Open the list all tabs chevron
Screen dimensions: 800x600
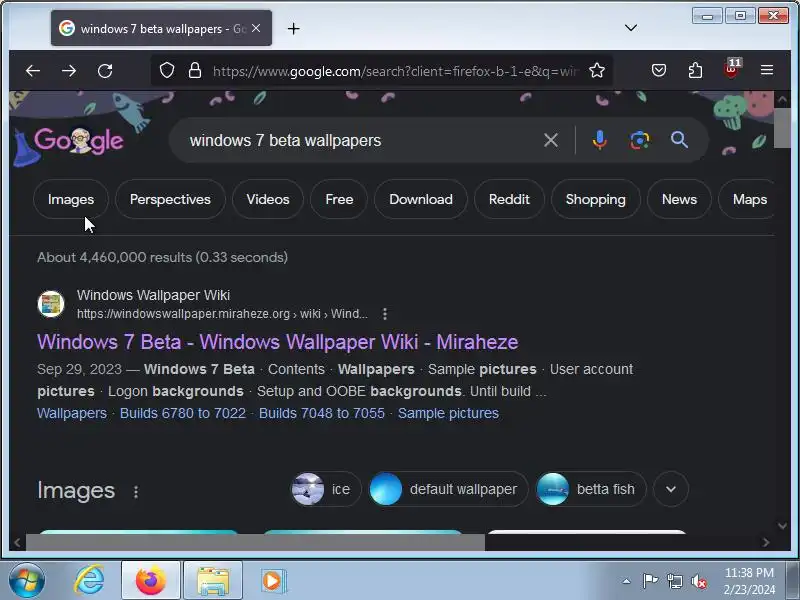pyautogui.click(x=631, y=28)
